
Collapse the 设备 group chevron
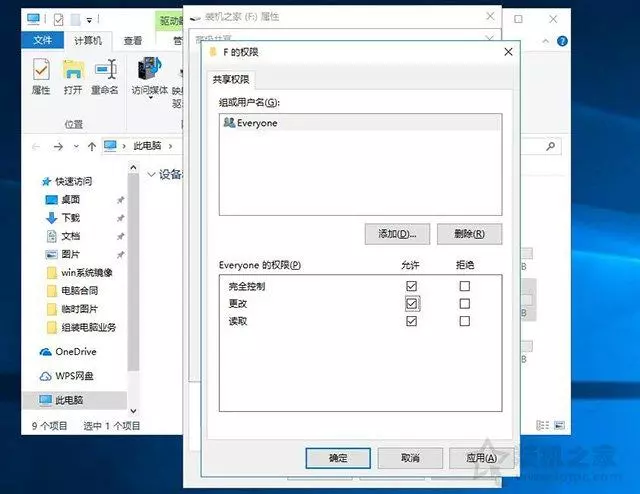point(151,175)
